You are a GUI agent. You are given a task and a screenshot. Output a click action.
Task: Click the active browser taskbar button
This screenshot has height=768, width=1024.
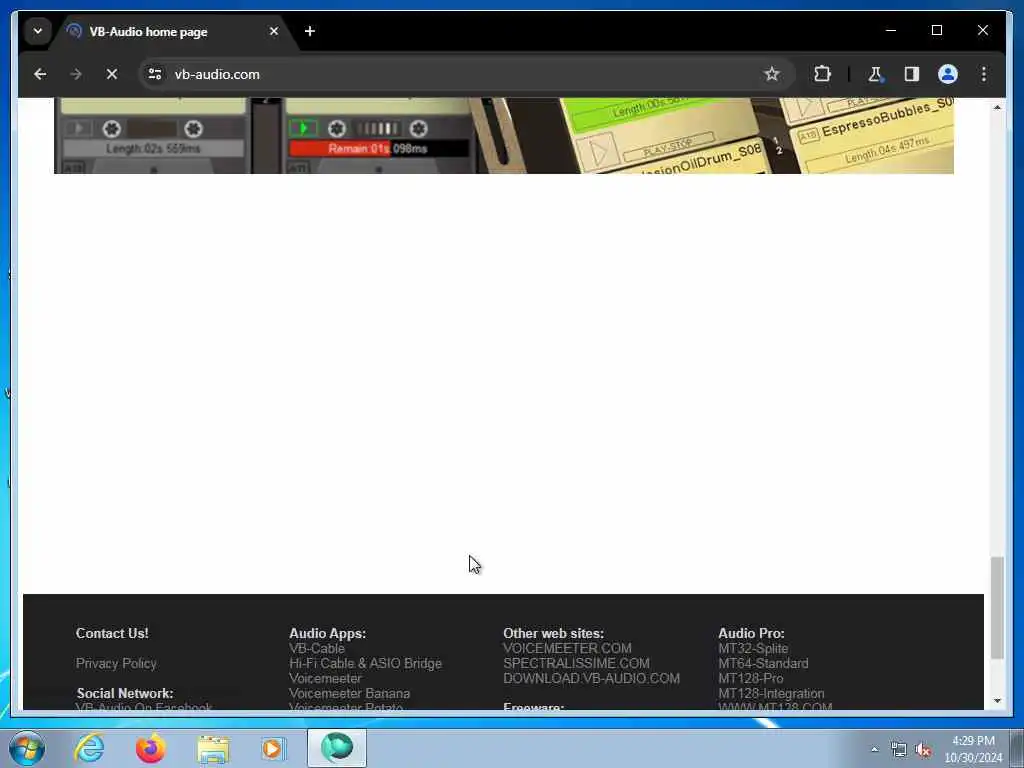(x=337, y=748)
